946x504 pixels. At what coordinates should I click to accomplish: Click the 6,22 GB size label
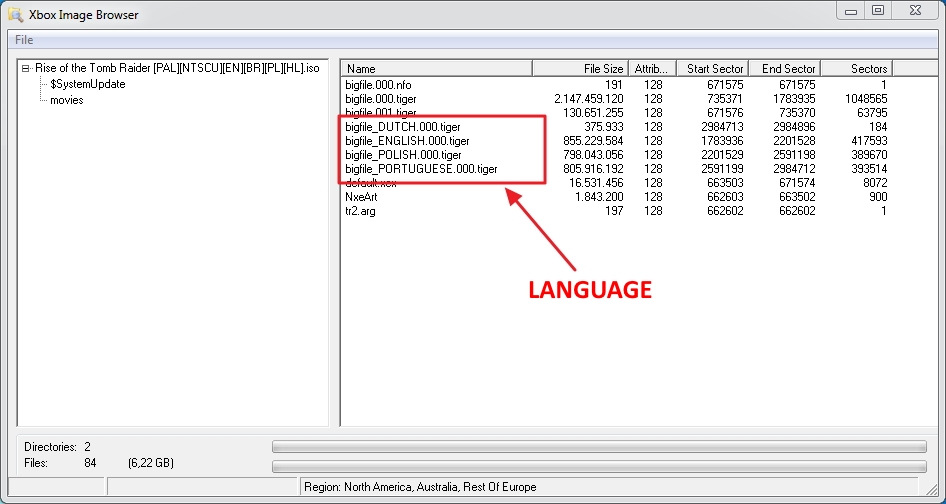pos(151,464)
